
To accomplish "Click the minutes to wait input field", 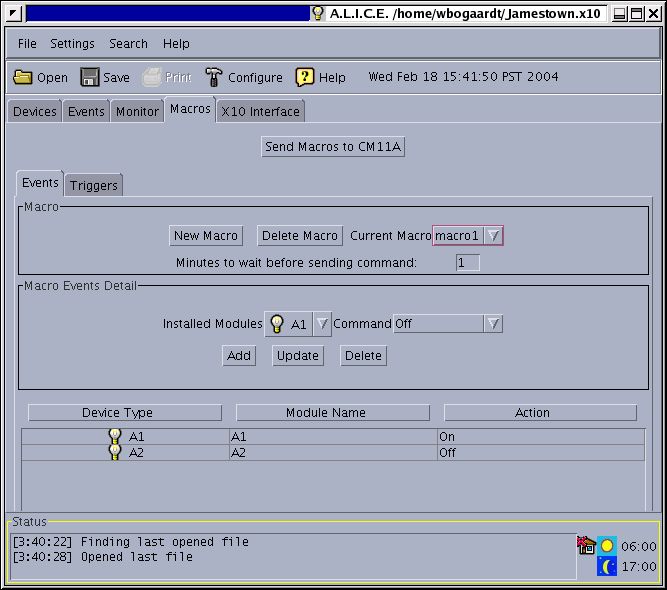I will coord(467,263).
